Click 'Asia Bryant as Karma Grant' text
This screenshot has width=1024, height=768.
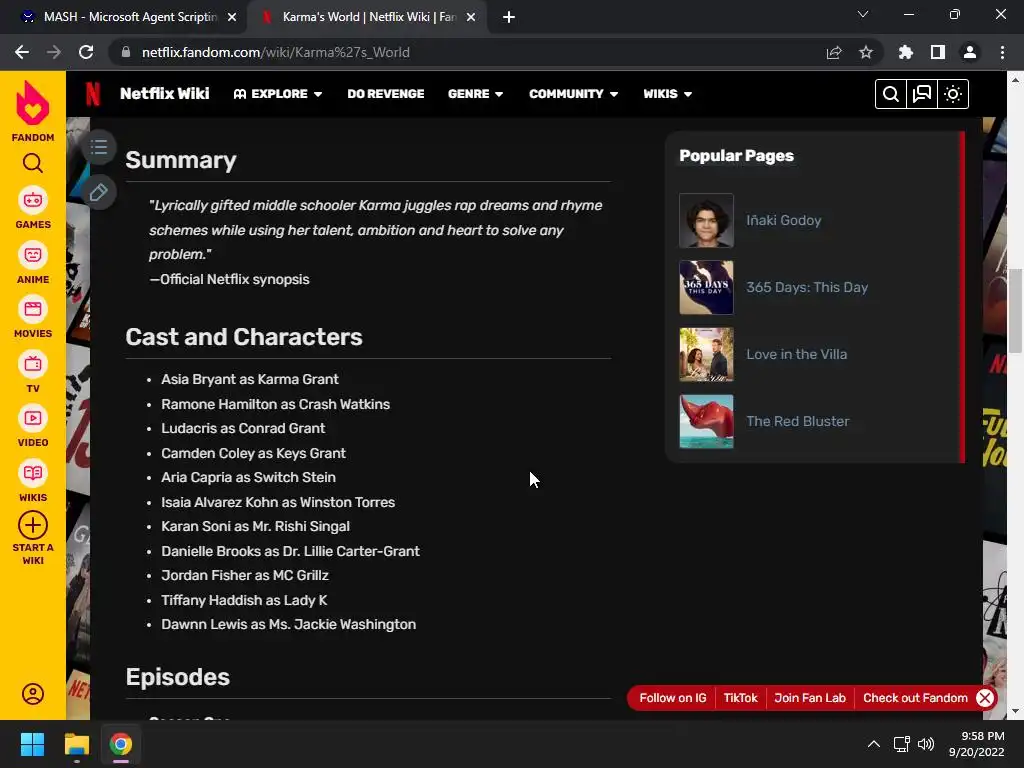[x=249, y=379]
